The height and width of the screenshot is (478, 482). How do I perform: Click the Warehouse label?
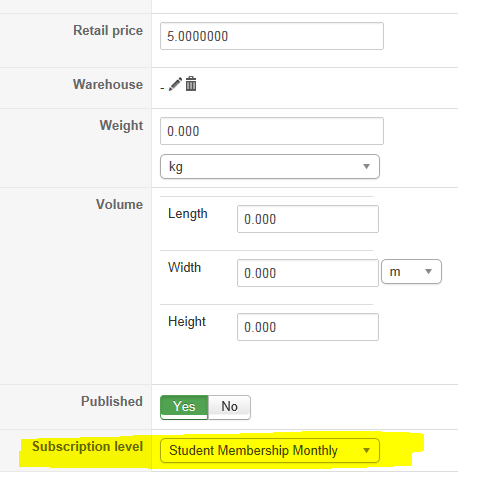coord(108,84)
